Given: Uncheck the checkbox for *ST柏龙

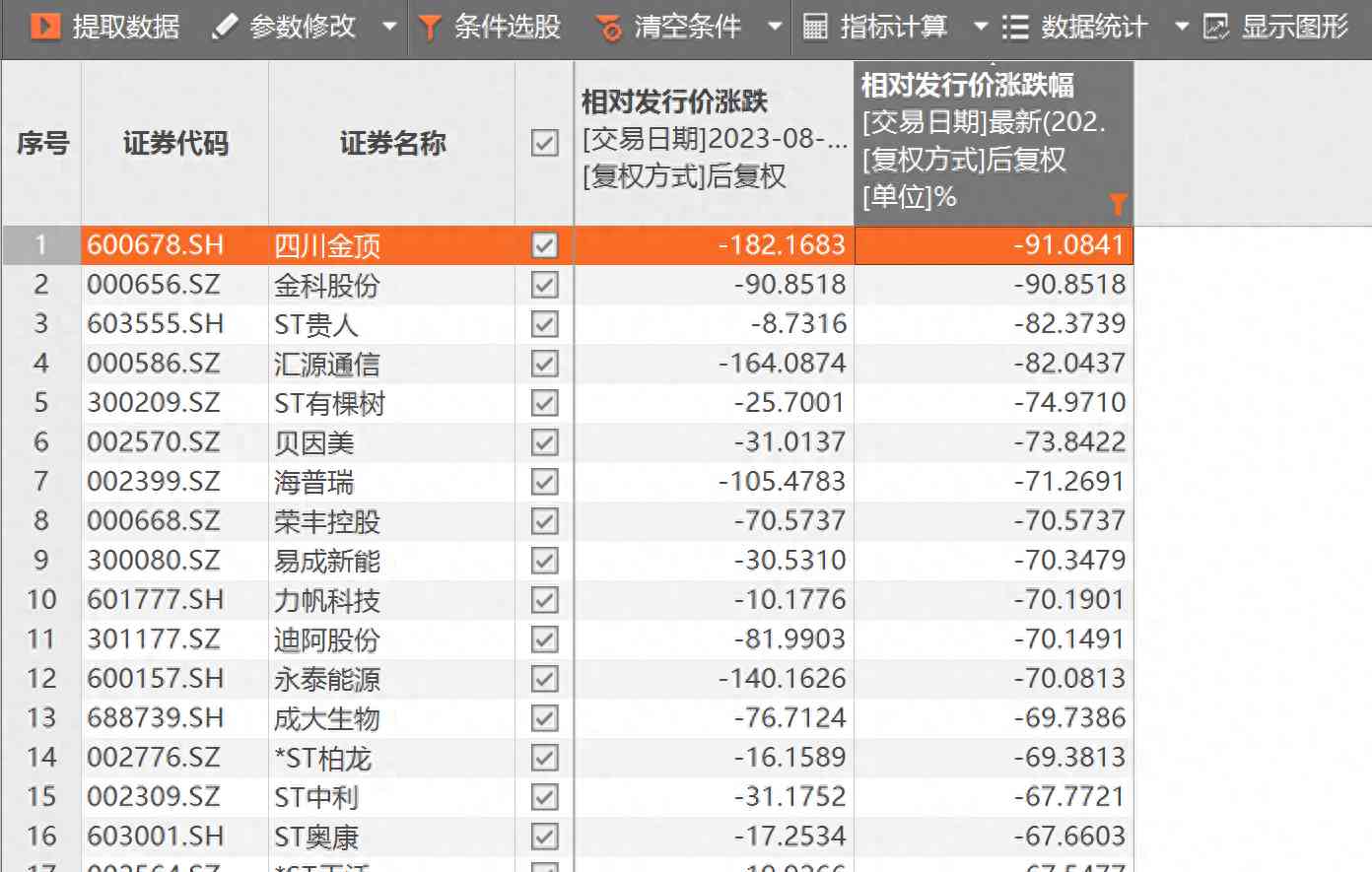Looking at the screenshot, I should click(x=545, y=758).
